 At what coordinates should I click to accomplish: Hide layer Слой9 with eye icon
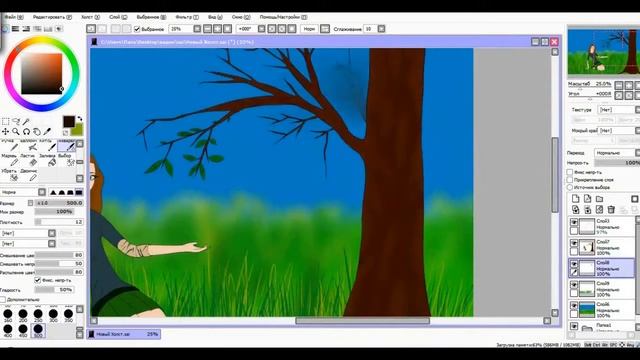[574, 285]
